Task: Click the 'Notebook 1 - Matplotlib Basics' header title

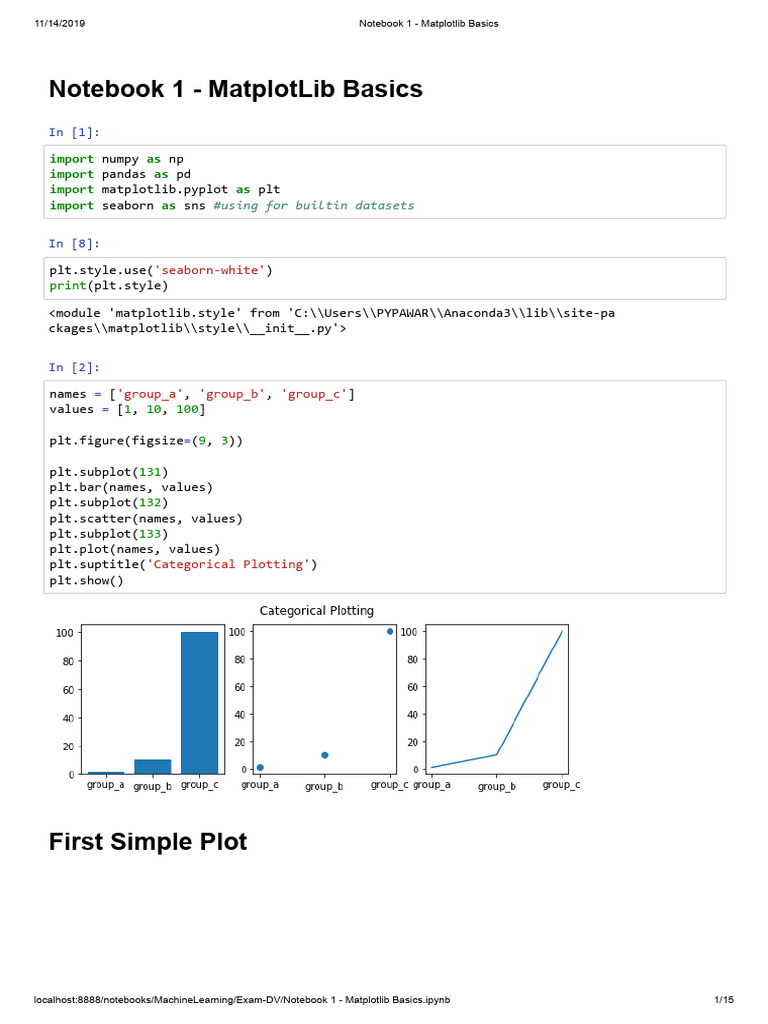Action: tap(428, 23)
